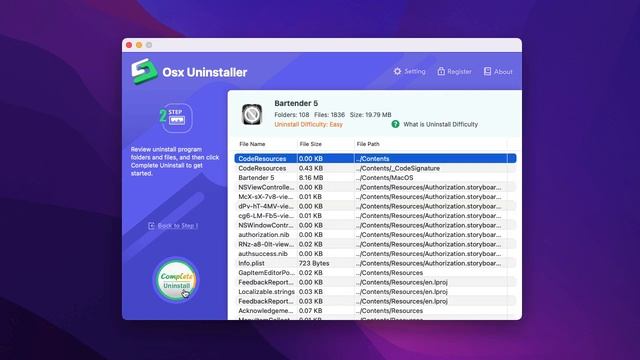
Task: Select the Acknowledgeme... file row
Action: coord(375,311)
